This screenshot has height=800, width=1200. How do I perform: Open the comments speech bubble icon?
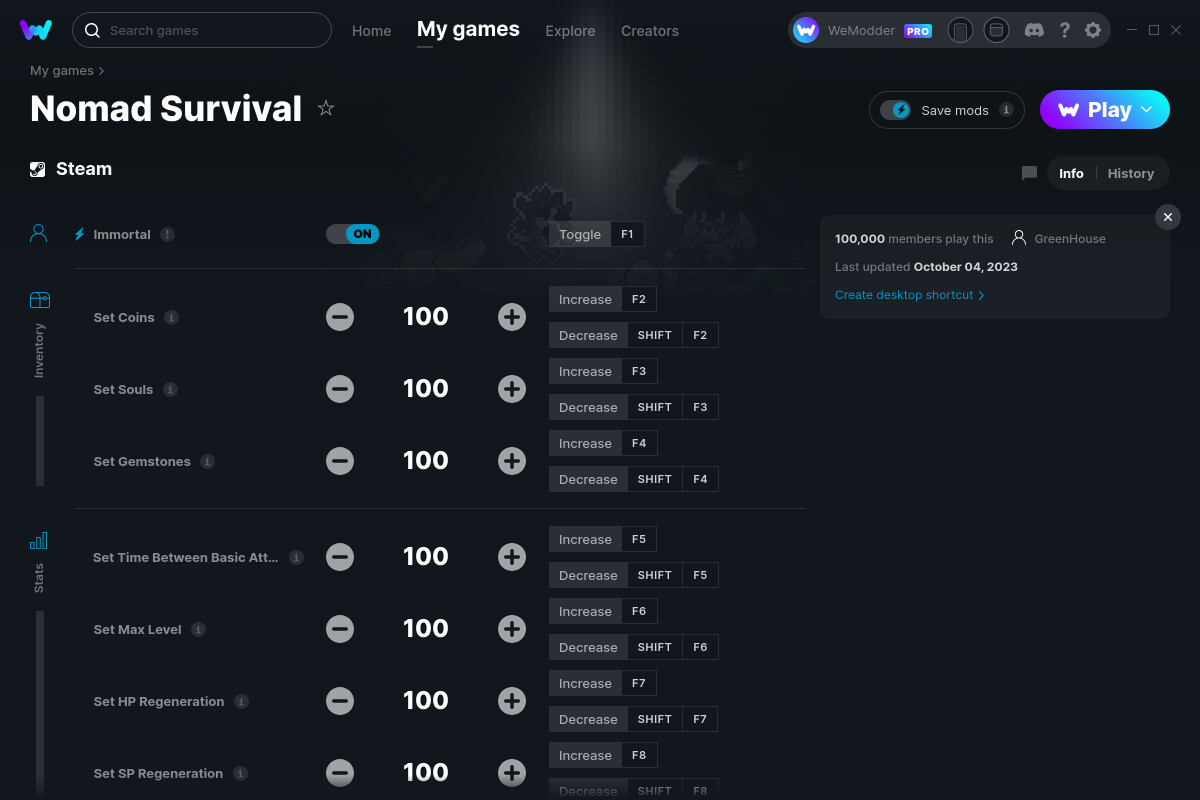pos(1029,173)
